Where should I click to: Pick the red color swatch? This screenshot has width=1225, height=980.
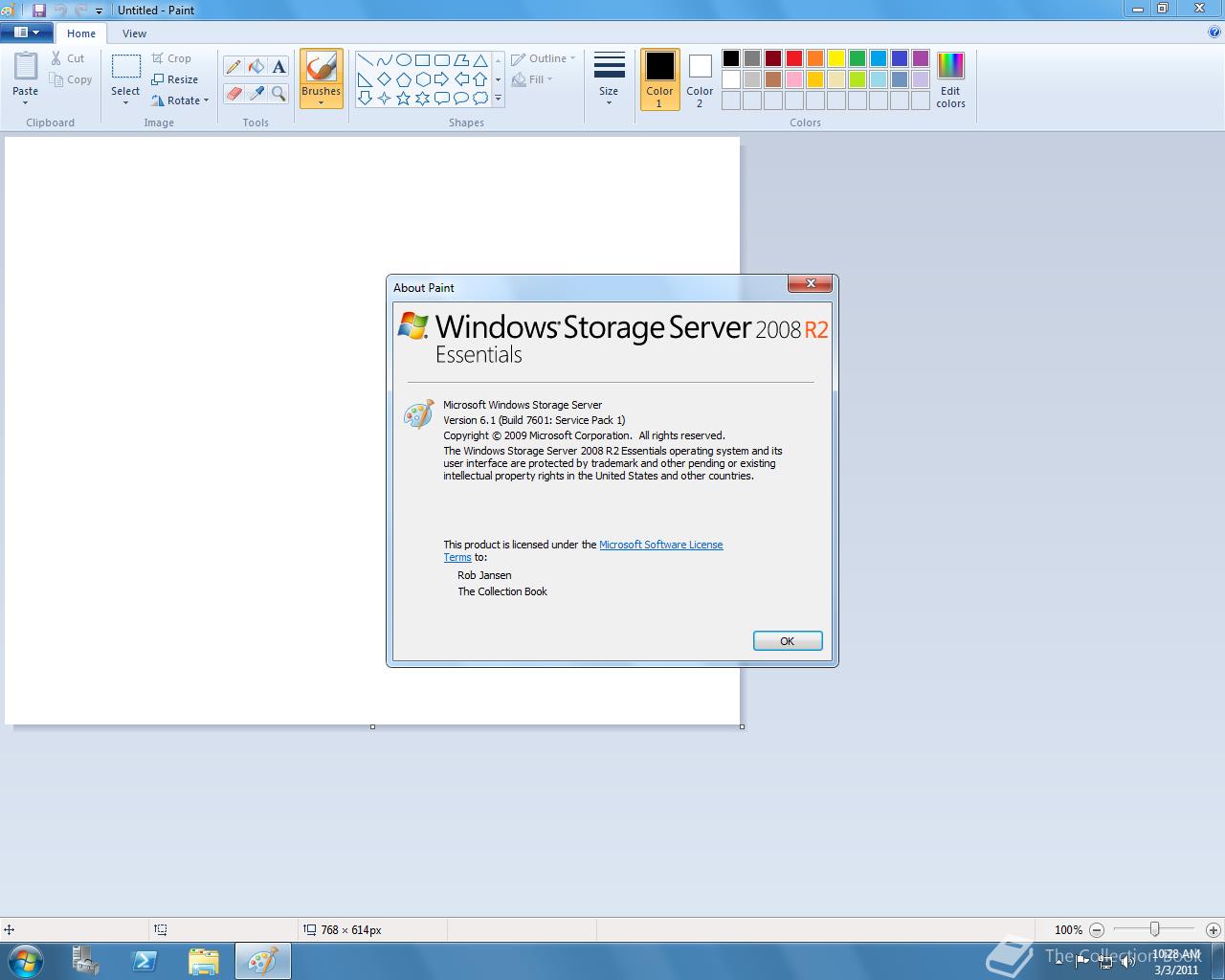794,58
